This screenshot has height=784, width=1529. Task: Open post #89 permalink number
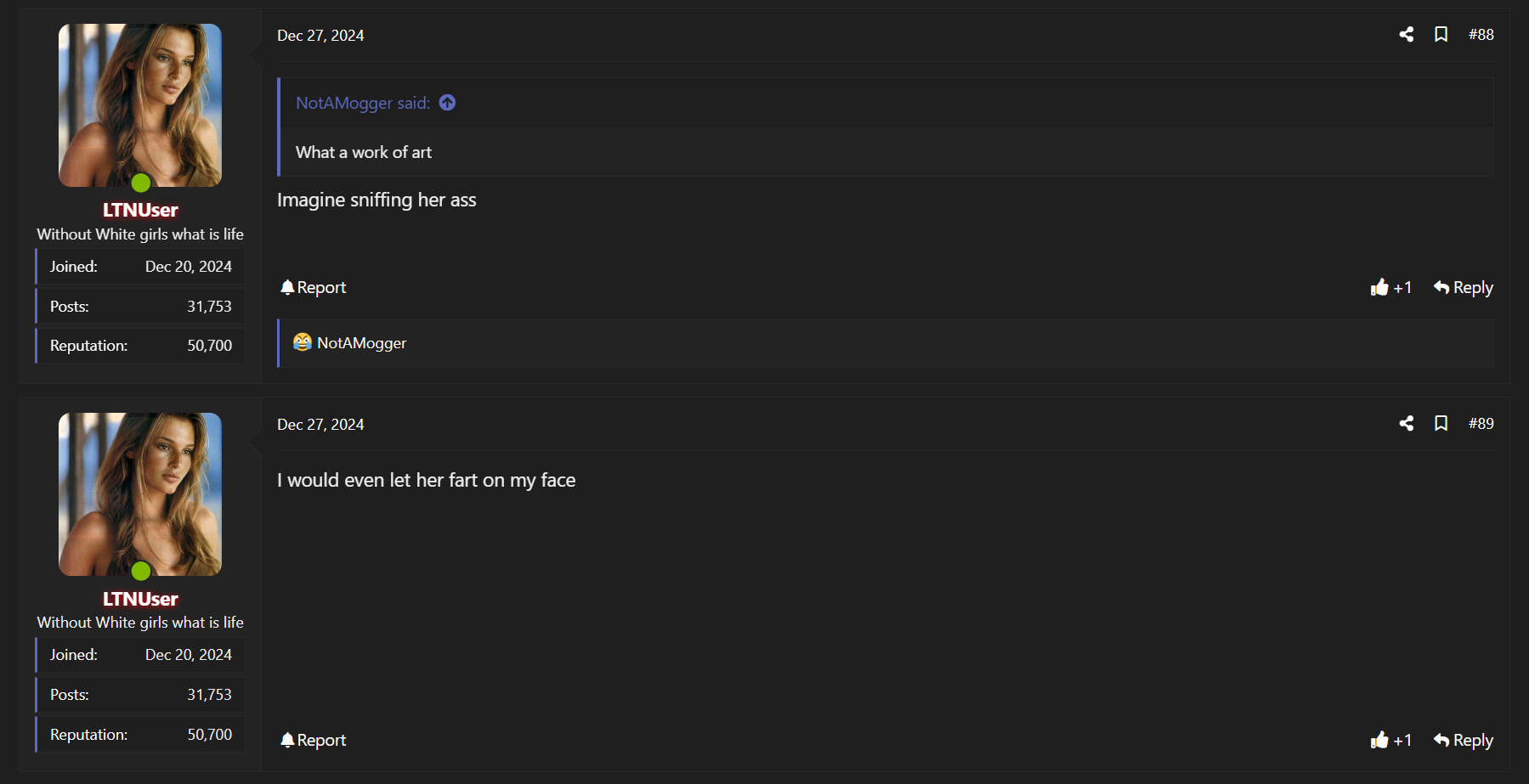[x=1481, y=424]
